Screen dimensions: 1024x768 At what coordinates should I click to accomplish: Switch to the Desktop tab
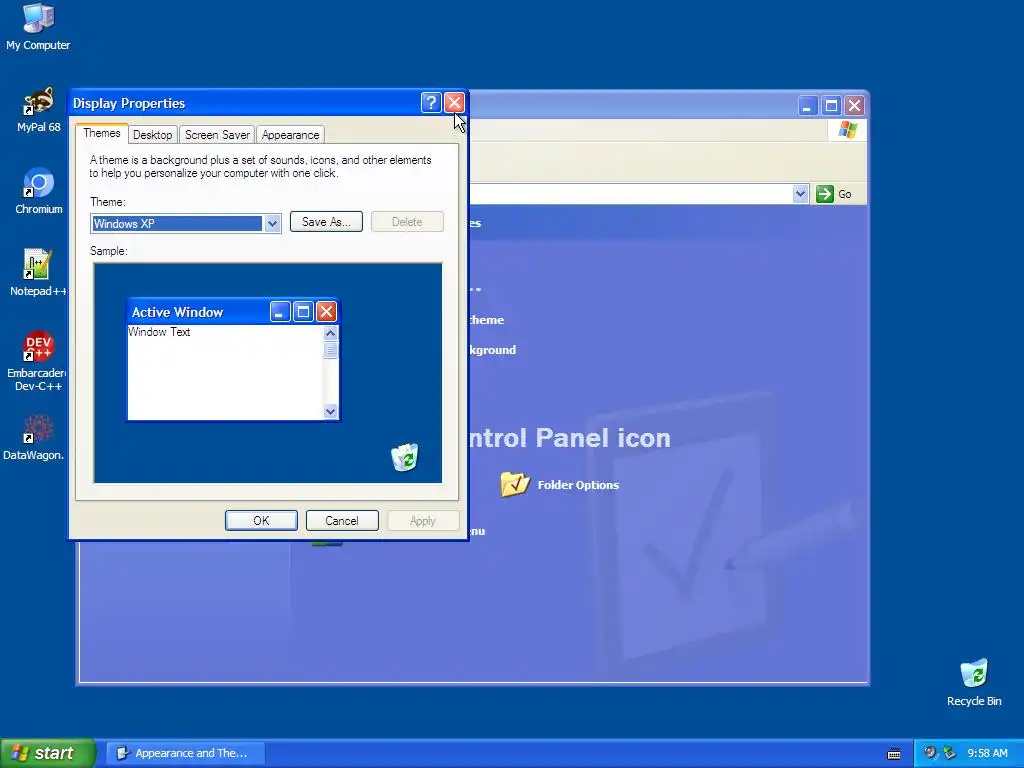152,135
